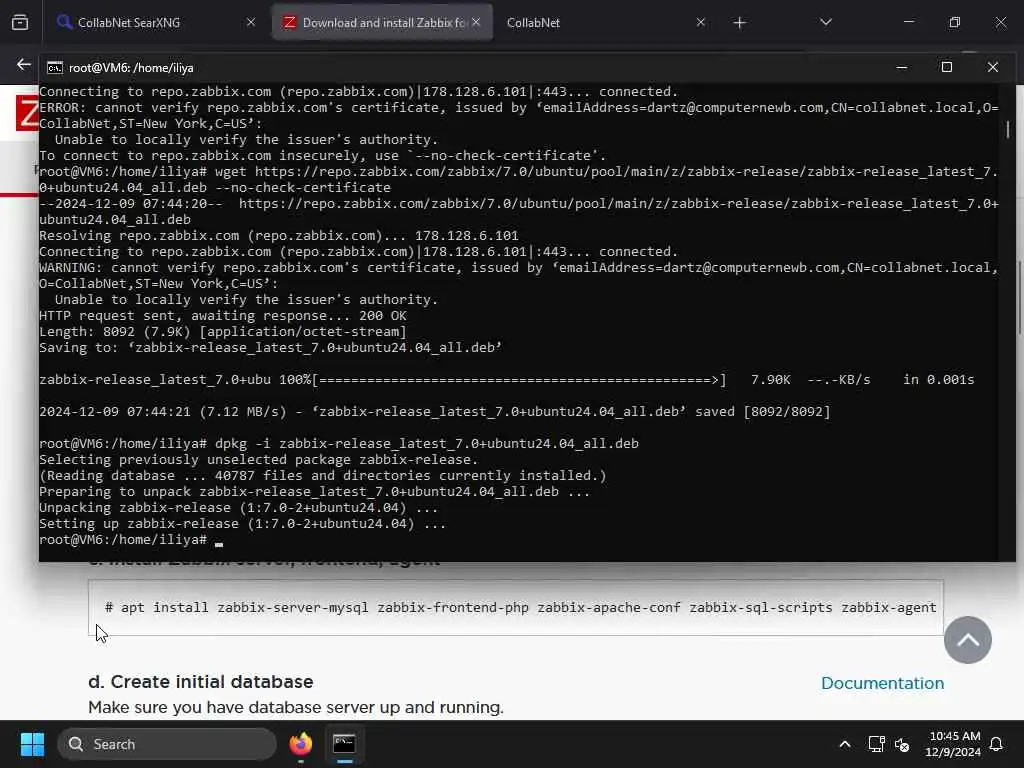The height and width of the screenshot is (768, 1024).
Task: Click the terminal prompt cursor line
Action: [131, 540]
